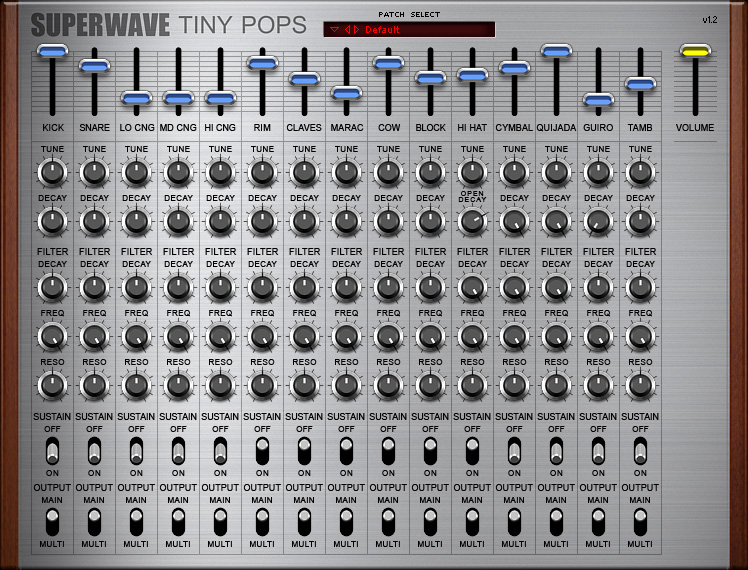Switch the HI HAT Output to Multi
Image resolution: width=748 pixels, height=570 pixels.
[x=472, y=522]
